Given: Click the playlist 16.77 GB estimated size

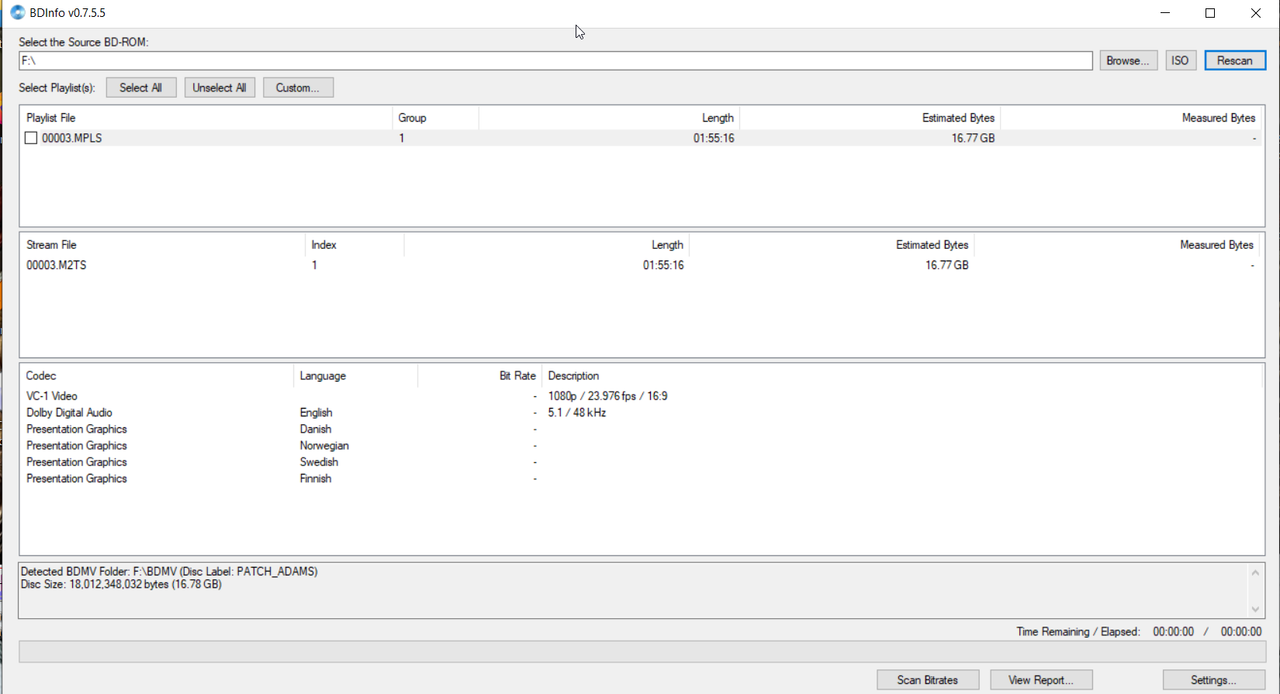Looking at the screenshot, I should click(973, 138).
